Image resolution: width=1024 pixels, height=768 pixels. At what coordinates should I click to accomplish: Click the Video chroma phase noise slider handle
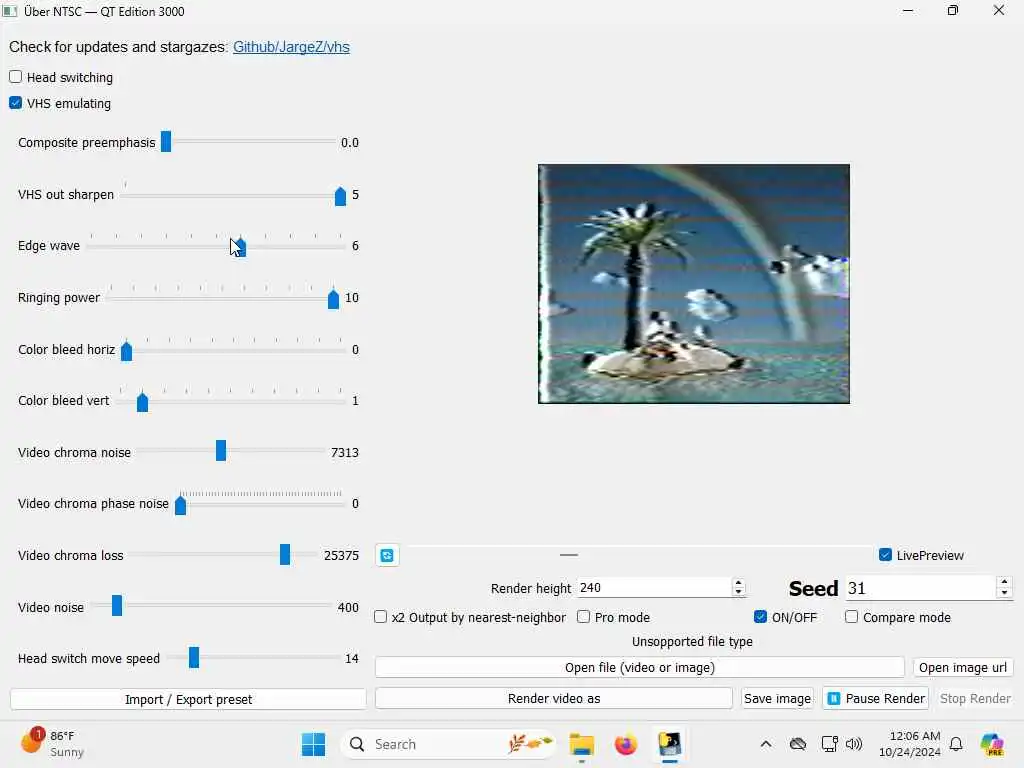pos(180,505)
